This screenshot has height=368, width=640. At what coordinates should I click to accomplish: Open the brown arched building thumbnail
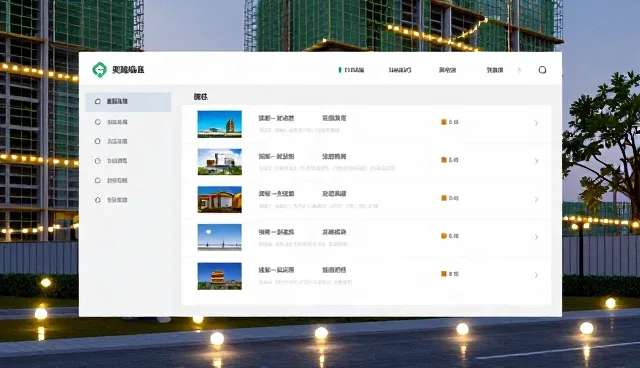[x=220, y=200]
